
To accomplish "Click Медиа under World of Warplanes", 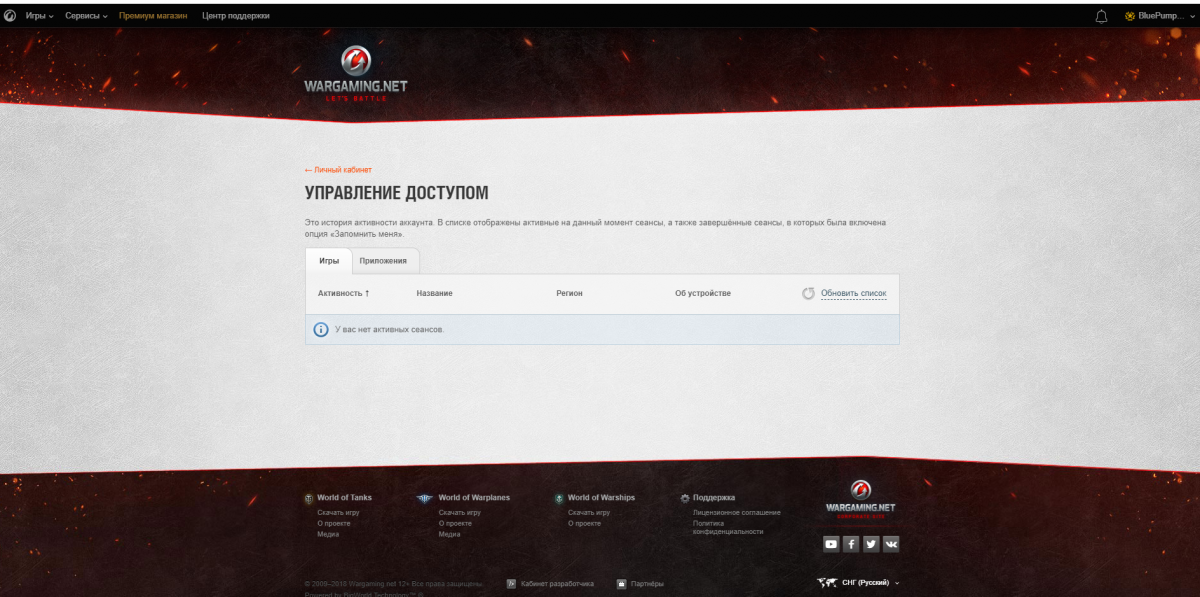I will pyautogui.click(x=449, y=534).
